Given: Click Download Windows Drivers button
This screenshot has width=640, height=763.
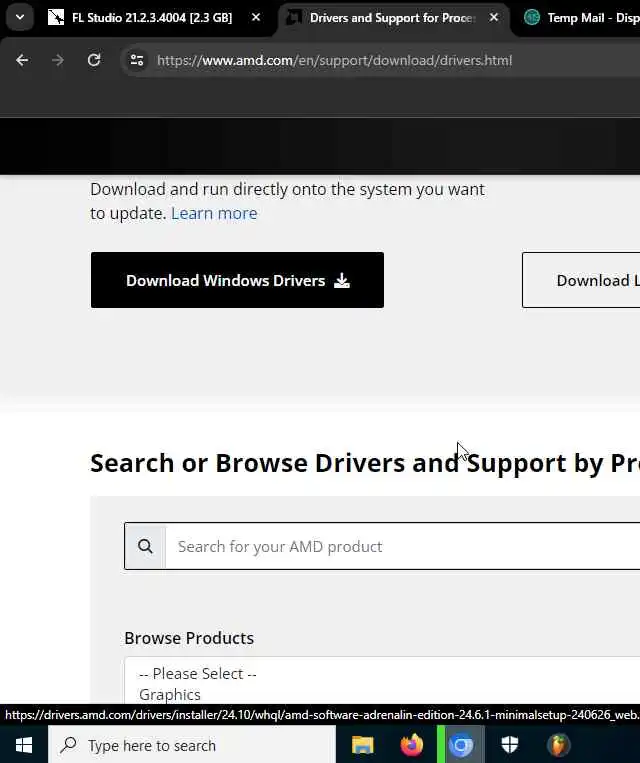Looking at the screenshot, I should coord(237,280).
